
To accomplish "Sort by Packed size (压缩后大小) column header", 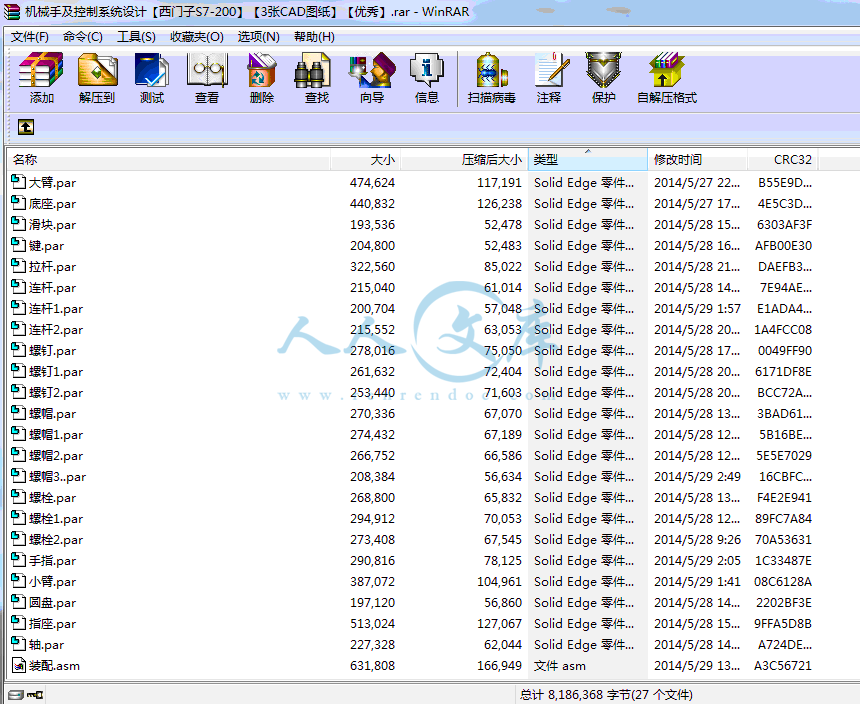I will pos(465,160).
